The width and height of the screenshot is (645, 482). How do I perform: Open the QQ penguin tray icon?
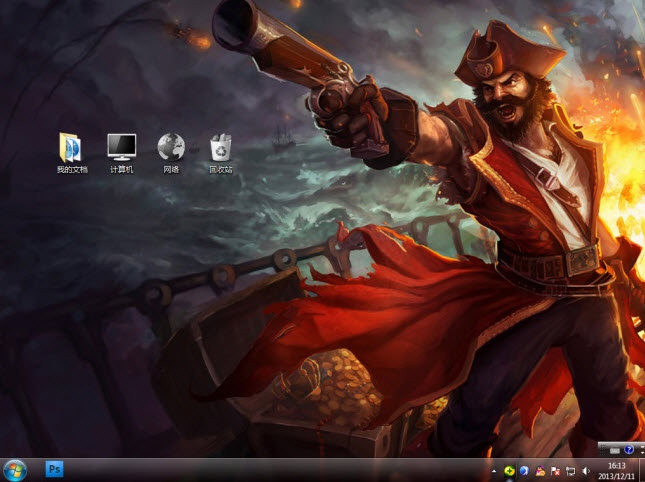tap(540, 471)
